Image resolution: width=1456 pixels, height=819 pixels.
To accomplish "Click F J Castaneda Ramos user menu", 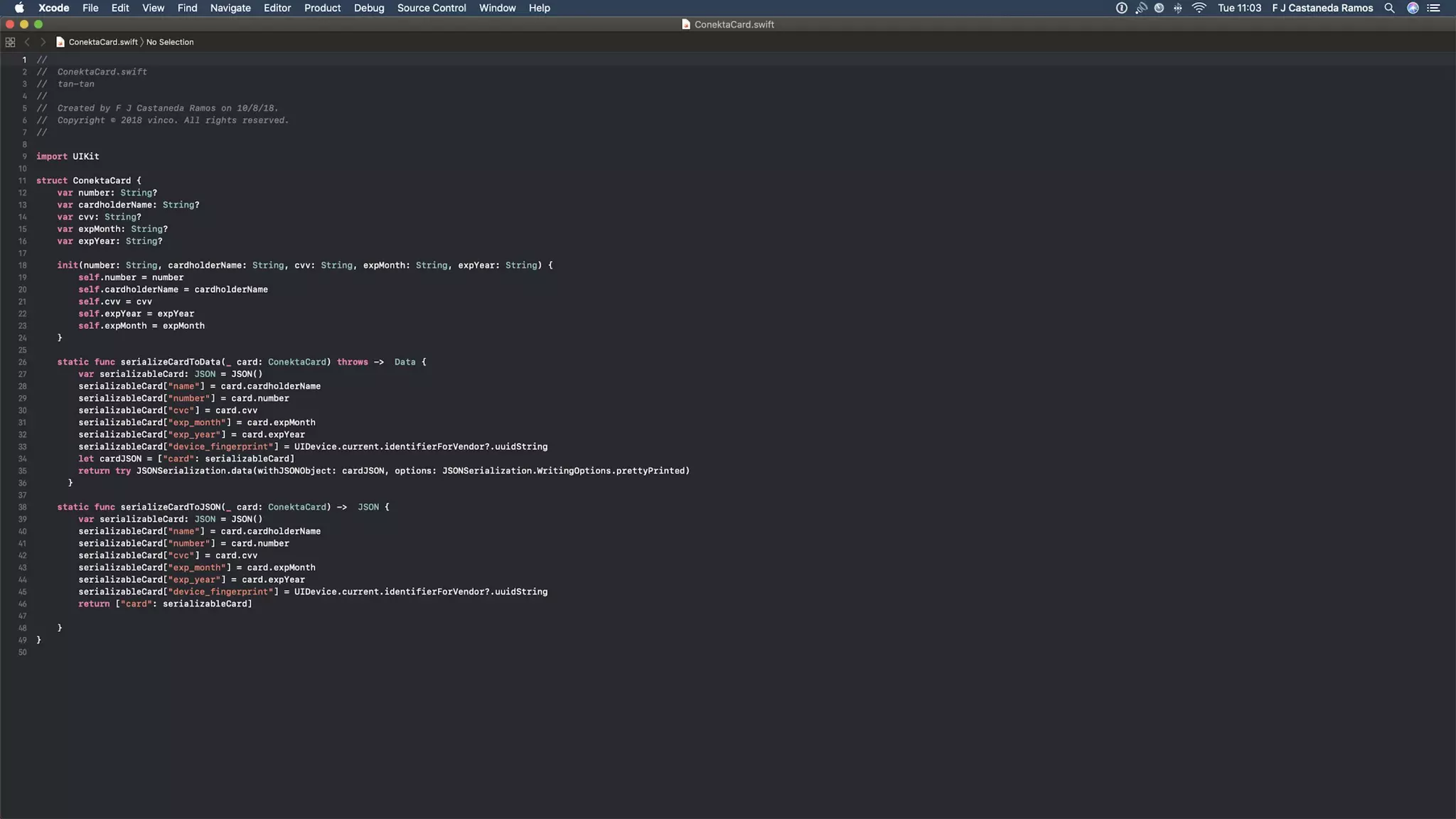I will point(1322,8).
